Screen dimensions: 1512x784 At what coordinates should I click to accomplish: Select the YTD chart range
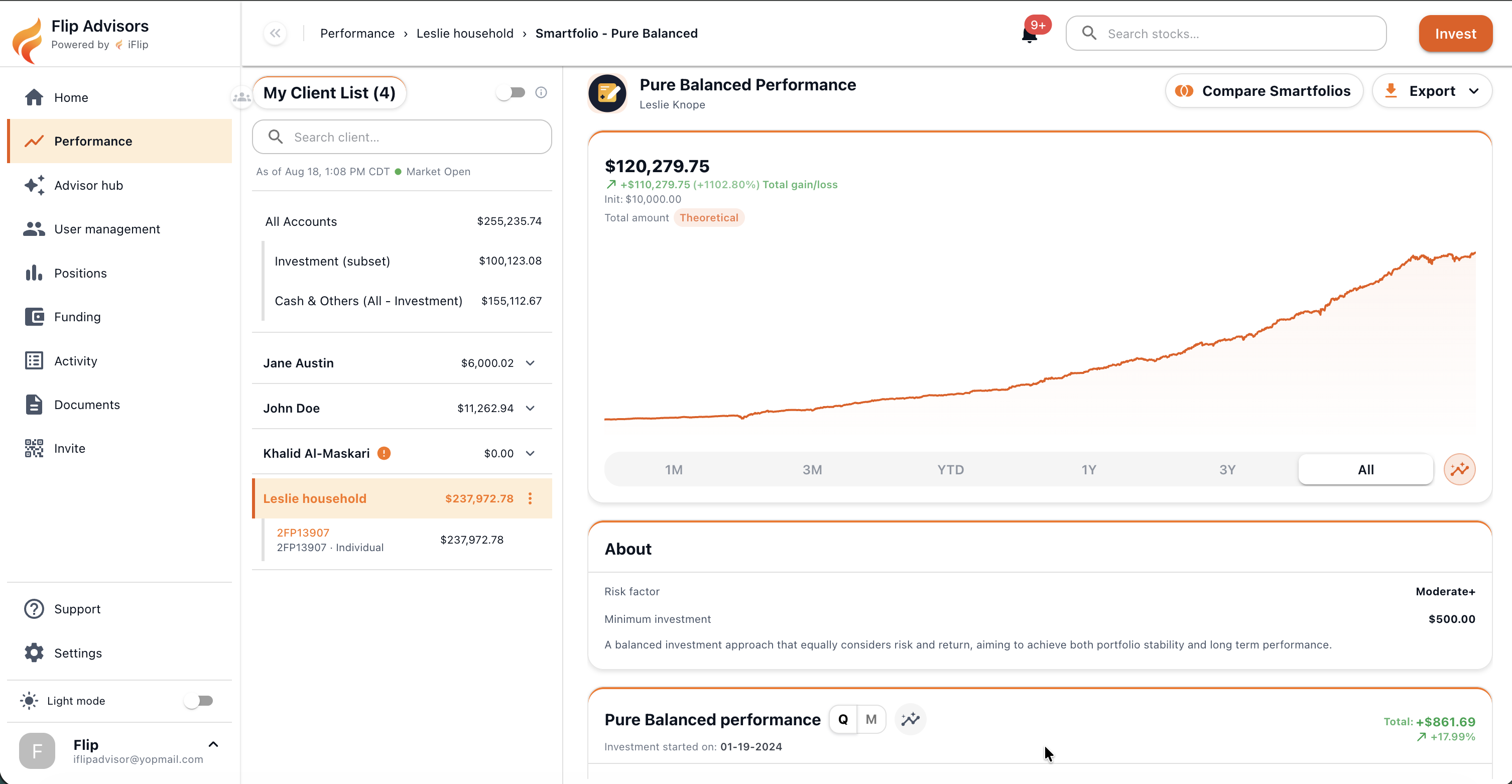click(951, 469)
